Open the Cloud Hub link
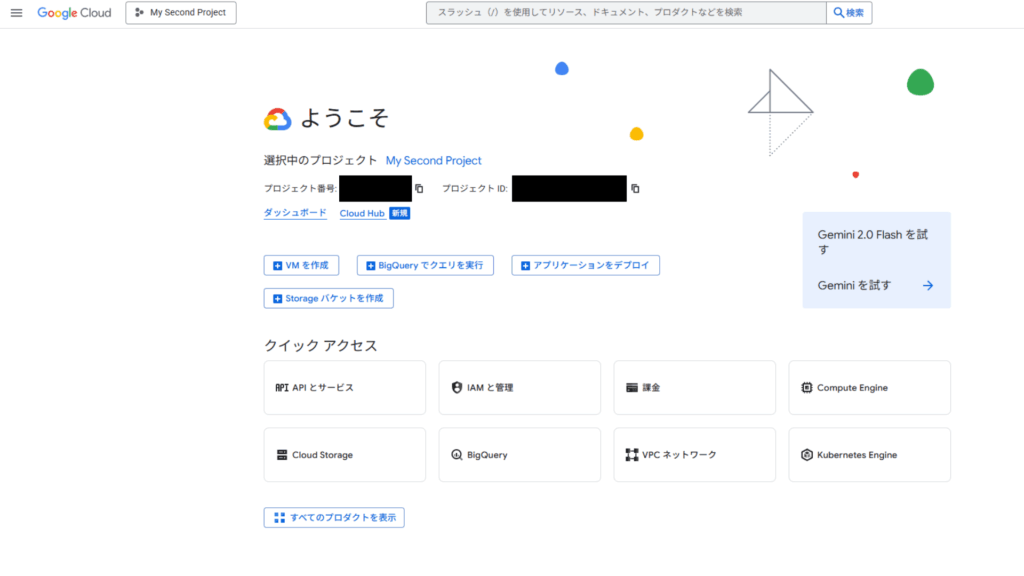This screenshot has height=576, width=1024. pyautogui.click(x=362, y=214)
